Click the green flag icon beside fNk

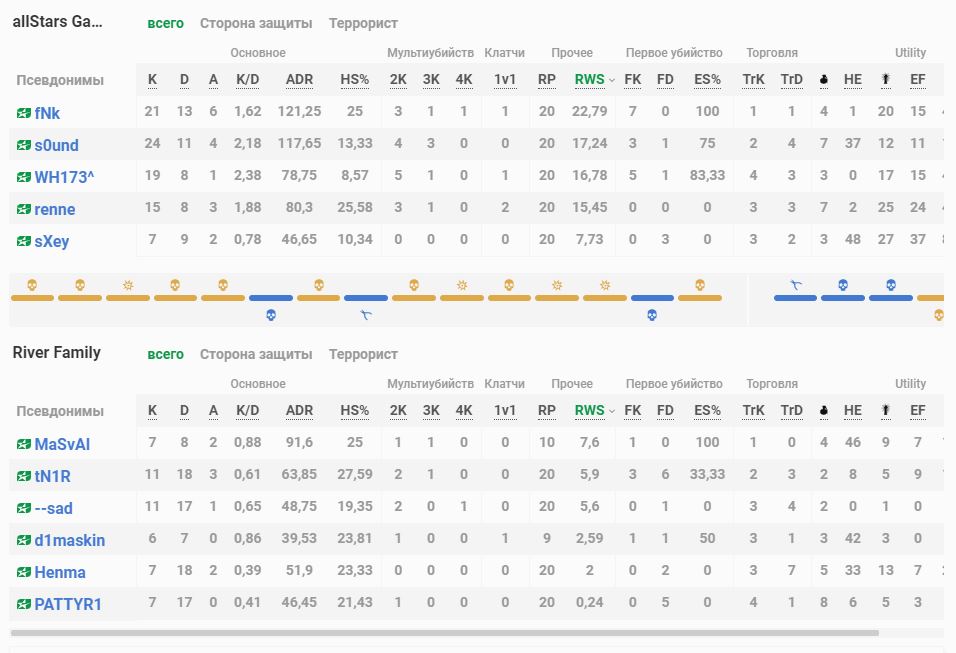(24, 113)
